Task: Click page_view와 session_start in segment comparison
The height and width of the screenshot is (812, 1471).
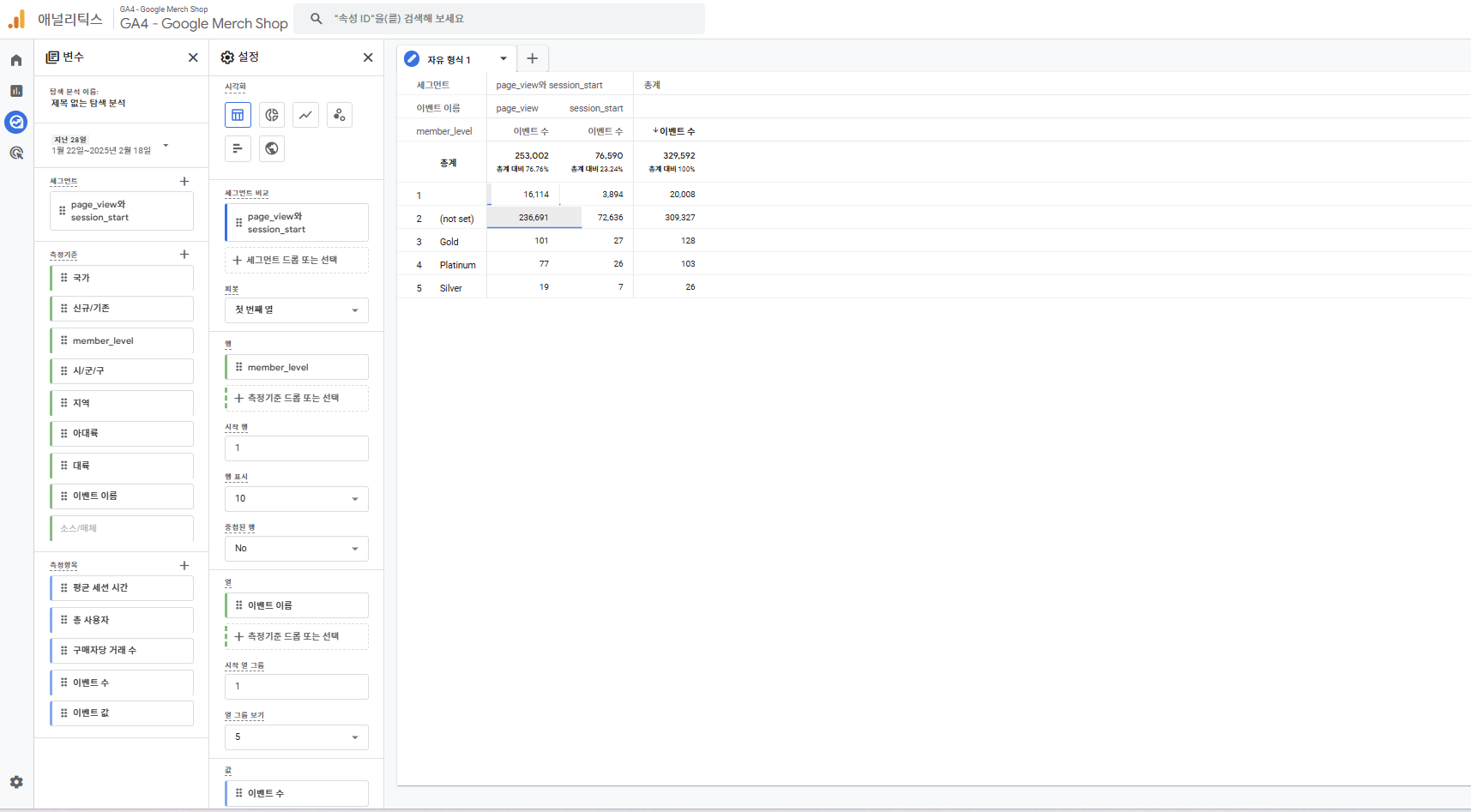Action: pos(297,223)
